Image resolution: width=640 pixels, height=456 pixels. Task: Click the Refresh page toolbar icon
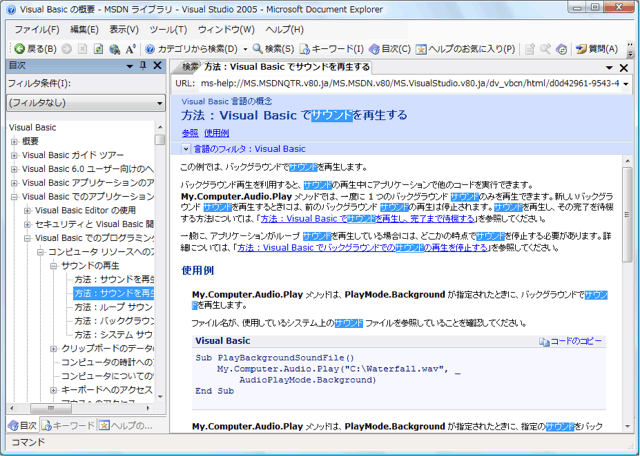(98, 49)
